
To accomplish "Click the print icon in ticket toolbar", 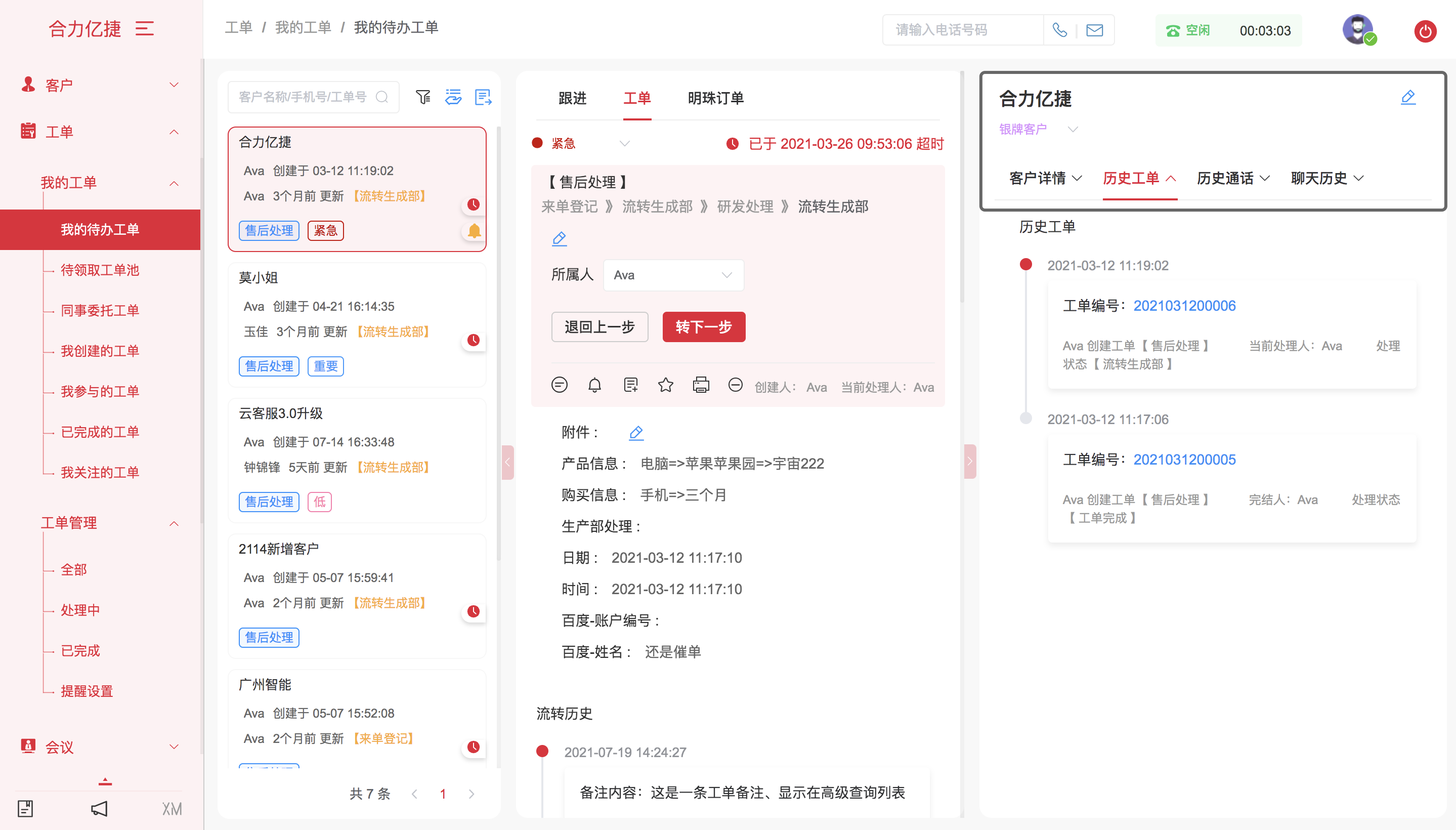I will (700, 385).
